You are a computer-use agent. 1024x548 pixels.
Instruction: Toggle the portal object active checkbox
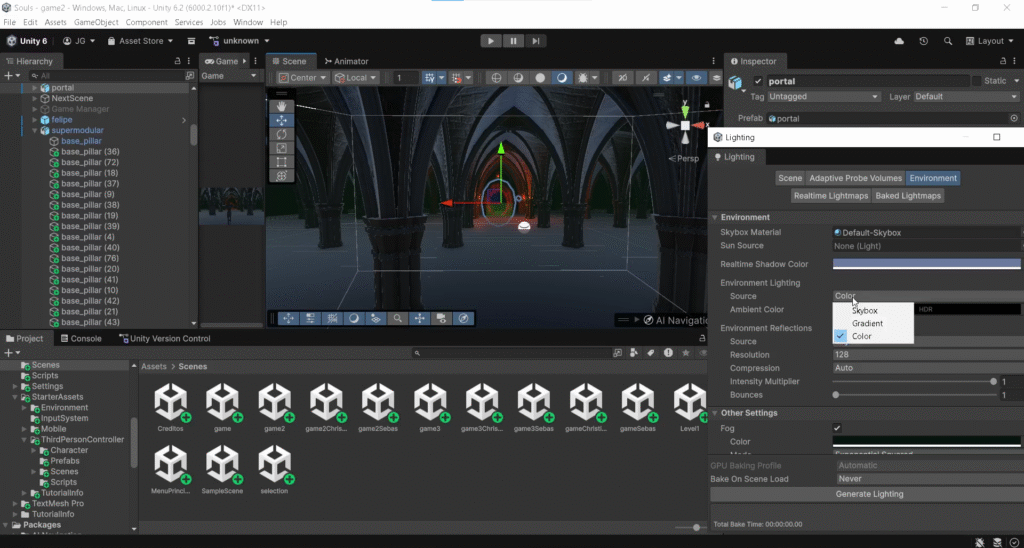758,81
